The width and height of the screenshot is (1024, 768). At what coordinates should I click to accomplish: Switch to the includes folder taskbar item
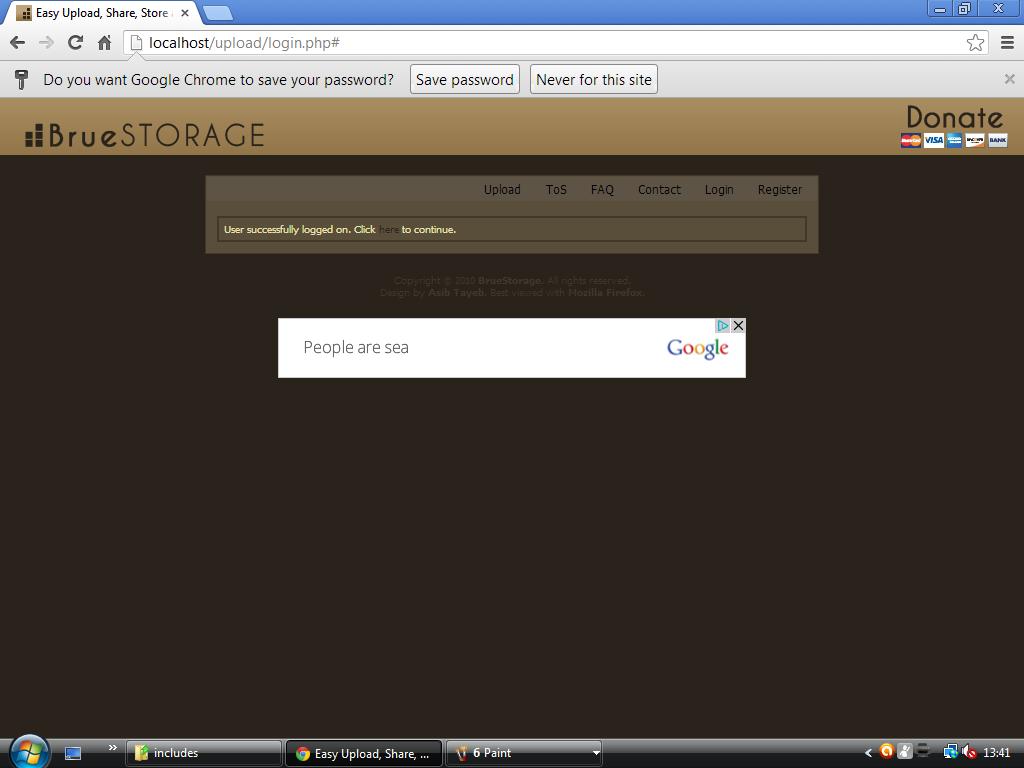(x=204, y=753)
